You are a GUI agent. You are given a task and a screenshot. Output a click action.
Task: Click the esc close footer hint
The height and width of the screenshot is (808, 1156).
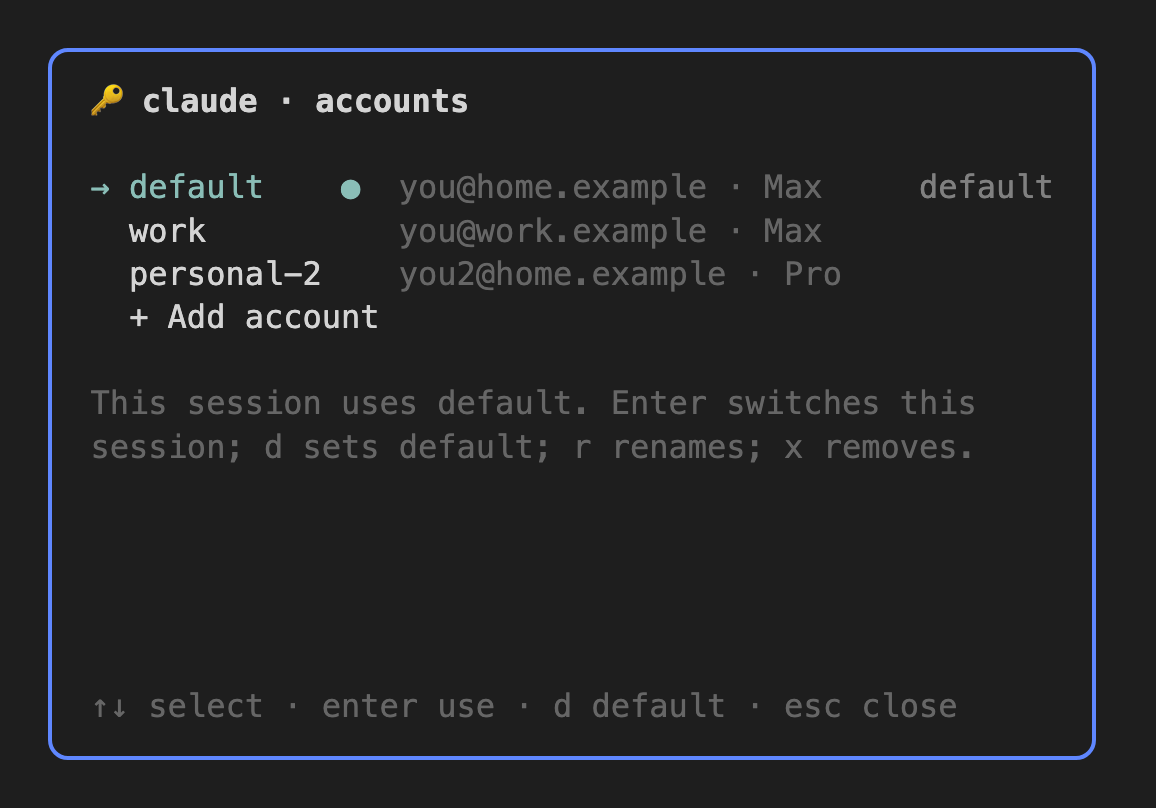tap(871, 706)
